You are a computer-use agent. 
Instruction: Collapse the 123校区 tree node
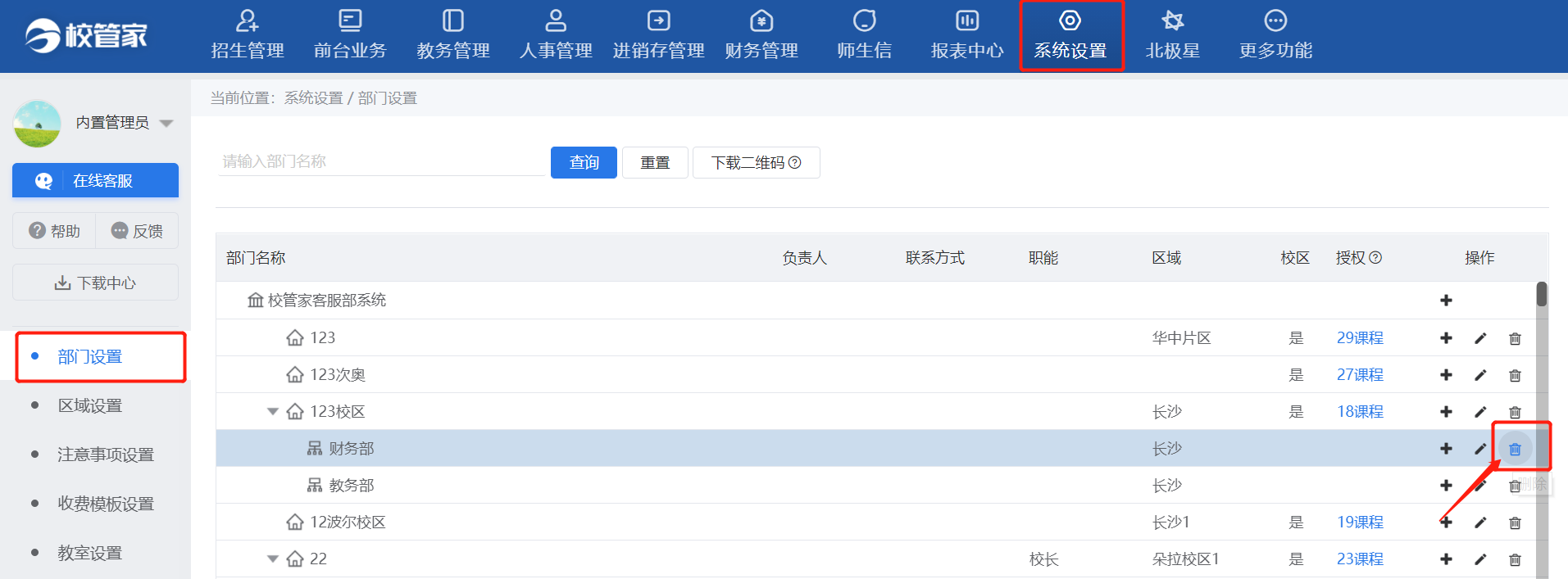[273, 411]
